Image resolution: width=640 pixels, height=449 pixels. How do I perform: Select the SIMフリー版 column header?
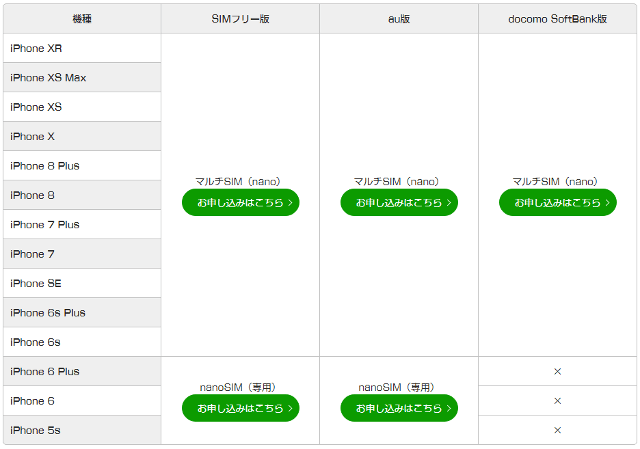pyautogui.click(x=240, y=19)
